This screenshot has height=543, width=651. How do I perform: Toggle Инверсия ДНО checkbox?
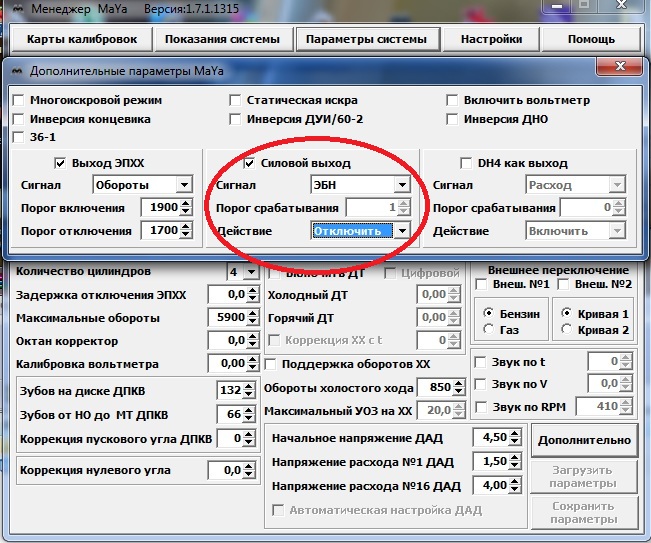tap(452, 120)
